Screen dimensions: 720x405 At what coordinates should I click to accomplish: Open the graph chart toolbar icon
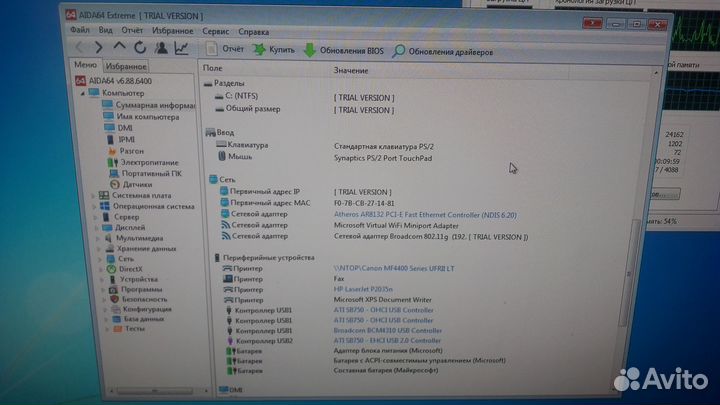pos(181,48)
